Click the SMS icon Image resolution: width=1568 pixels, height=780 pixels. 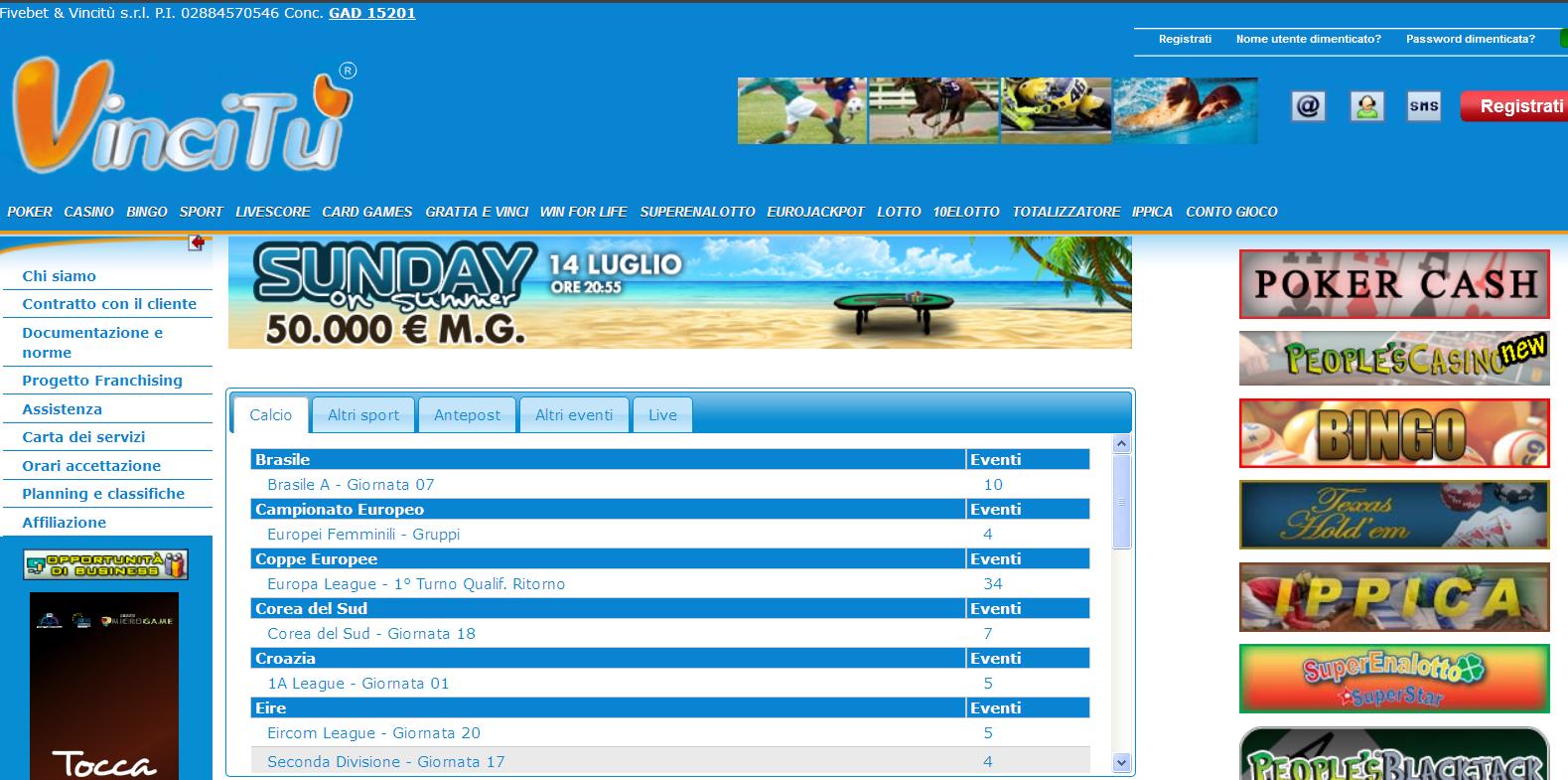pos(1424,106)
